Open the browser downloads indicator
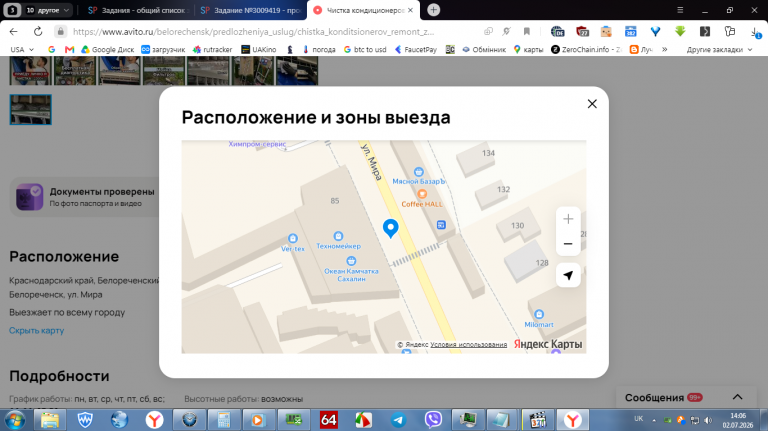768x431 pixels. [x=756, y=32]
